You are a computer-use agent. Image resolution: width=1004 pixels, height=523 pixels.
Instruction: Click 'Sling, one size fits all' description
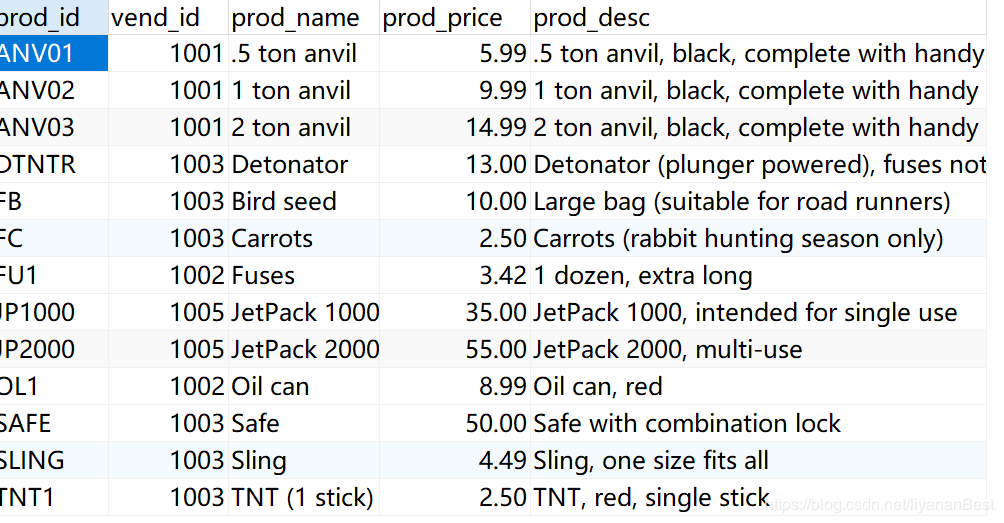pyautogui.click(x=651, y=460)
